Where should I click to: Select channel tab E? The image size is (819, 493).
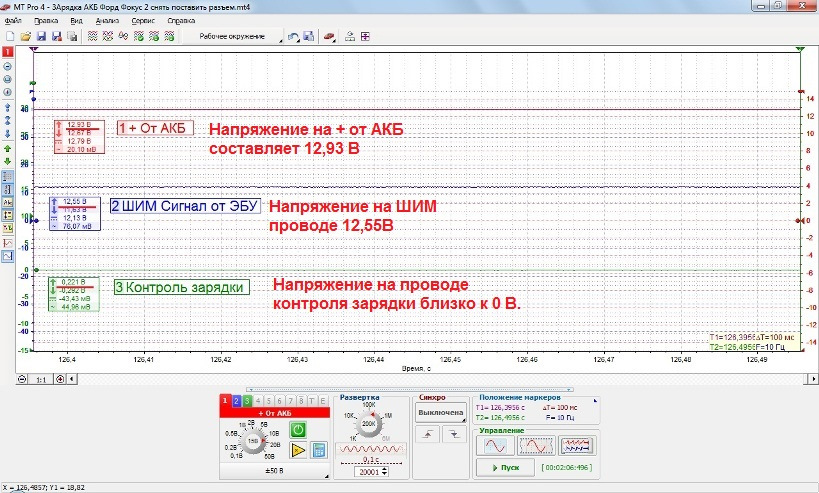click(323, 401)
